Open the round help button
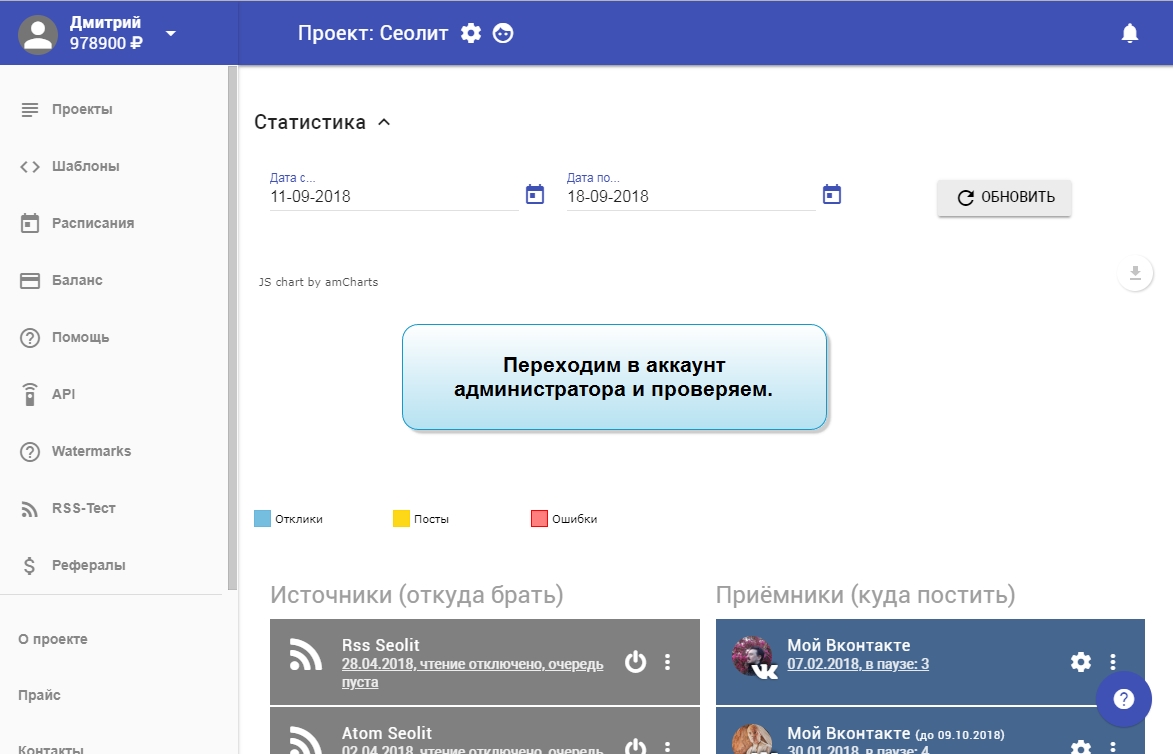Screen dimensions: 1173x754 [x=1123, y=698]
